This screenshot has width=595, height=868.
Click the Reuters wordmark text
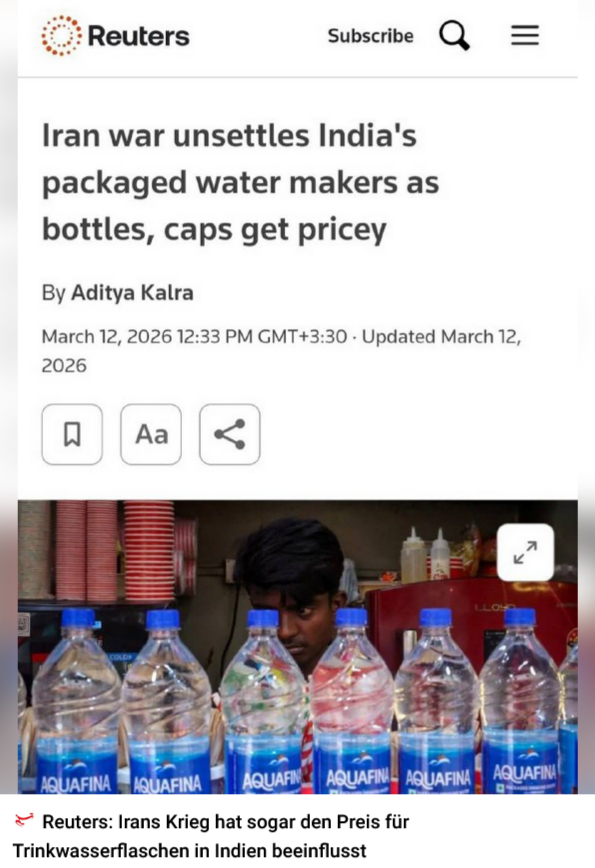(138, 37)
